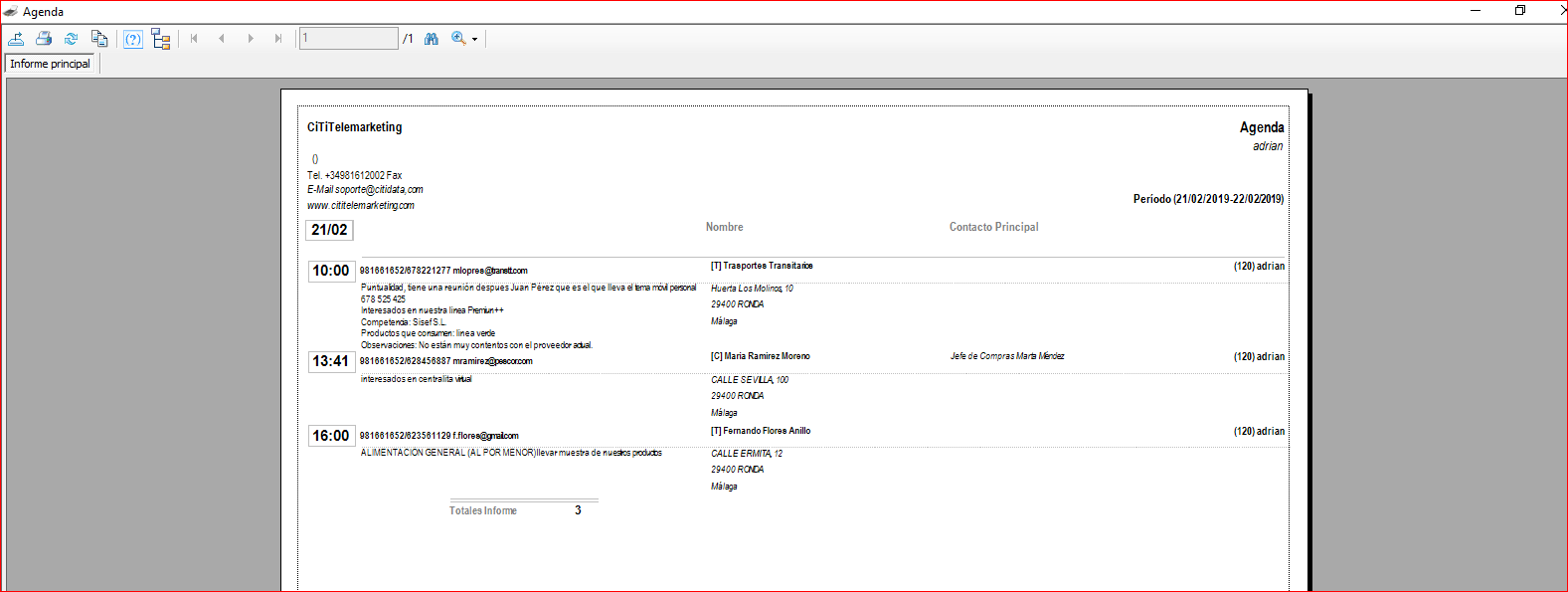1568x592 pixels.
Task: Click the page number input field
Action: coord(349,39)
